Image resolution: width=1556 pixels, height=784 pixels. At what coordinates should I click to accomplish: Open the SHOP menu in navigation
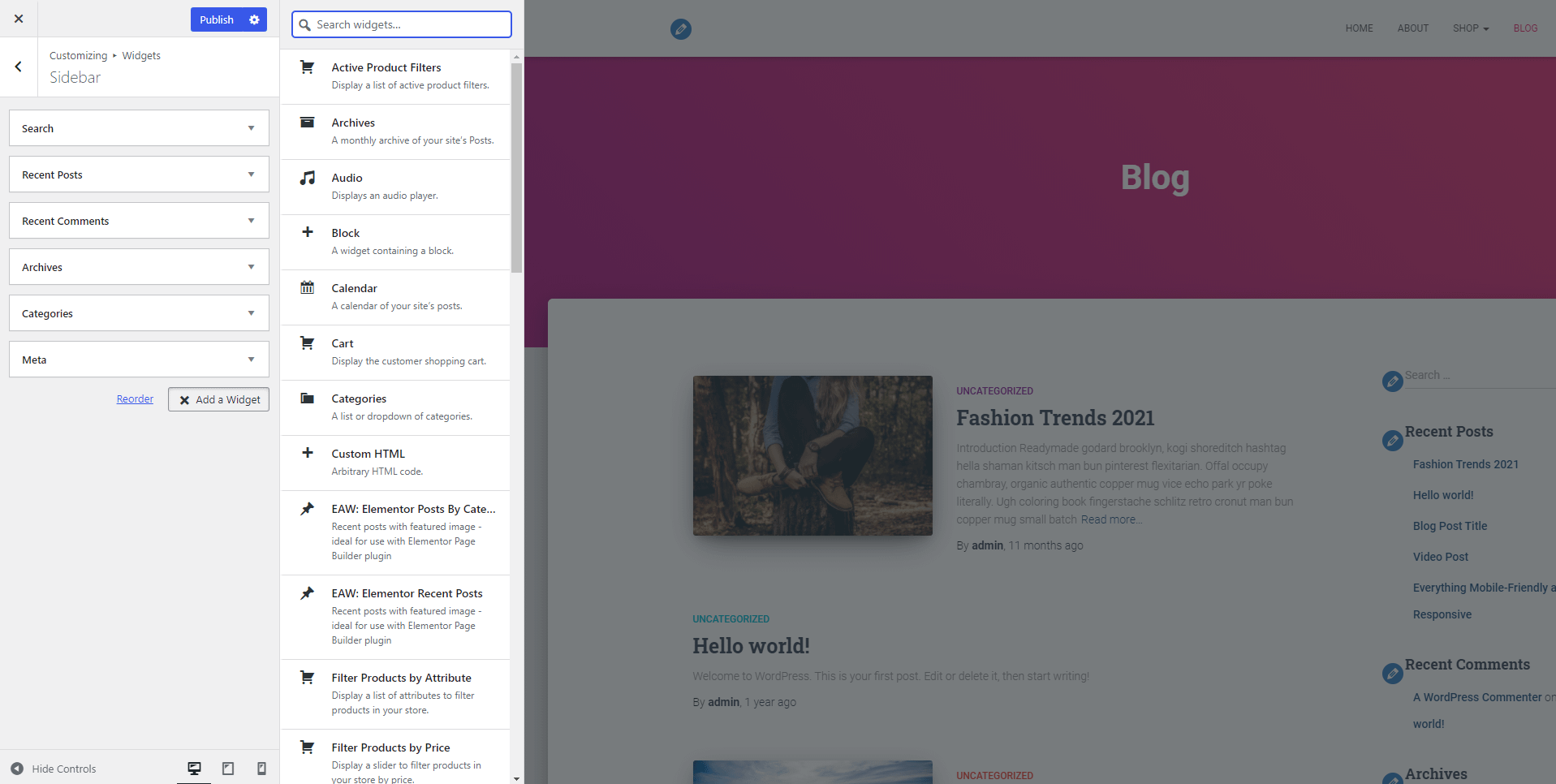(1470, 28)
